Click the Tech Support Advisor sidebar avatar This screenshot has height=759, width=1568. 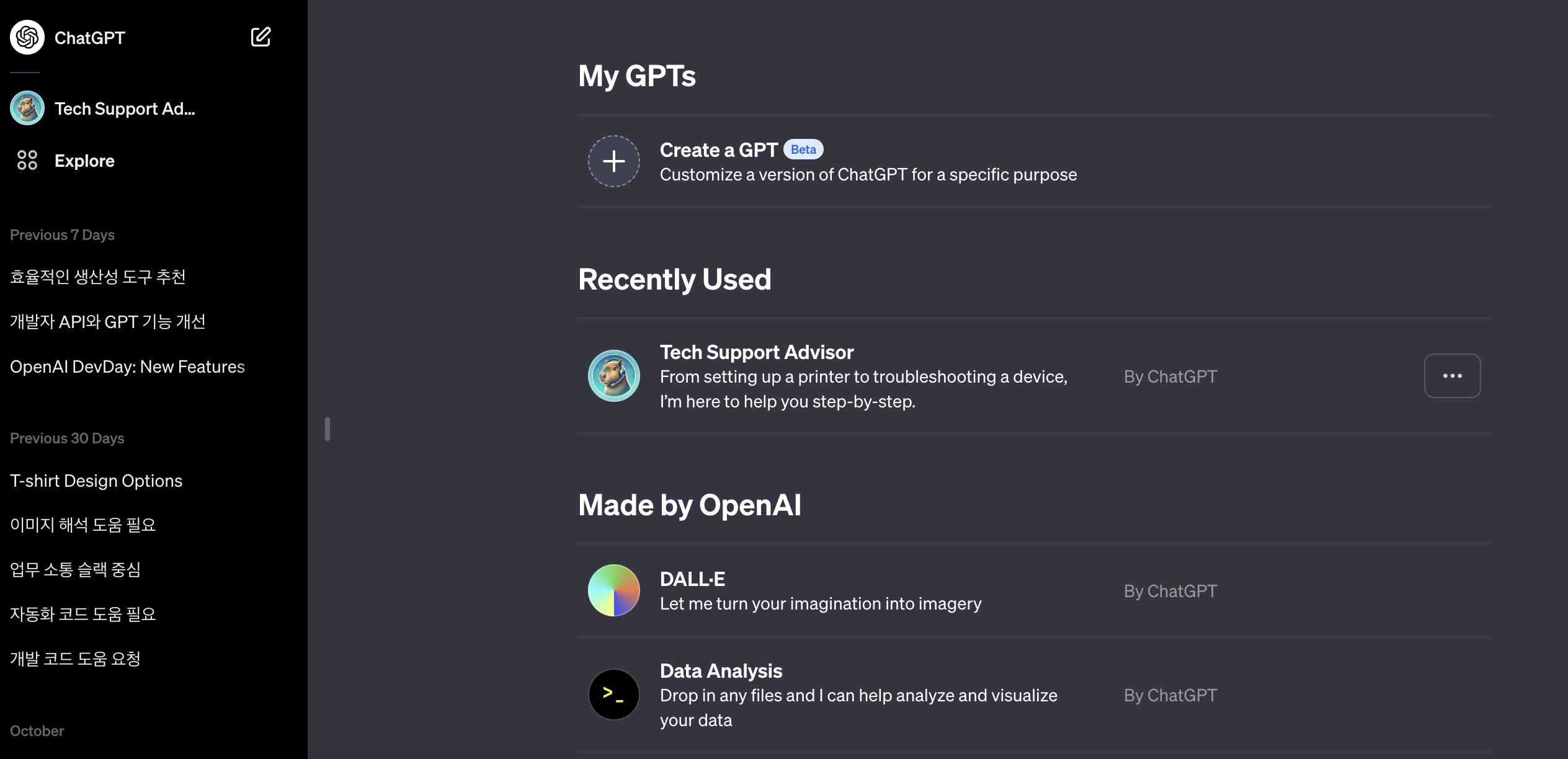coord(27,109)
